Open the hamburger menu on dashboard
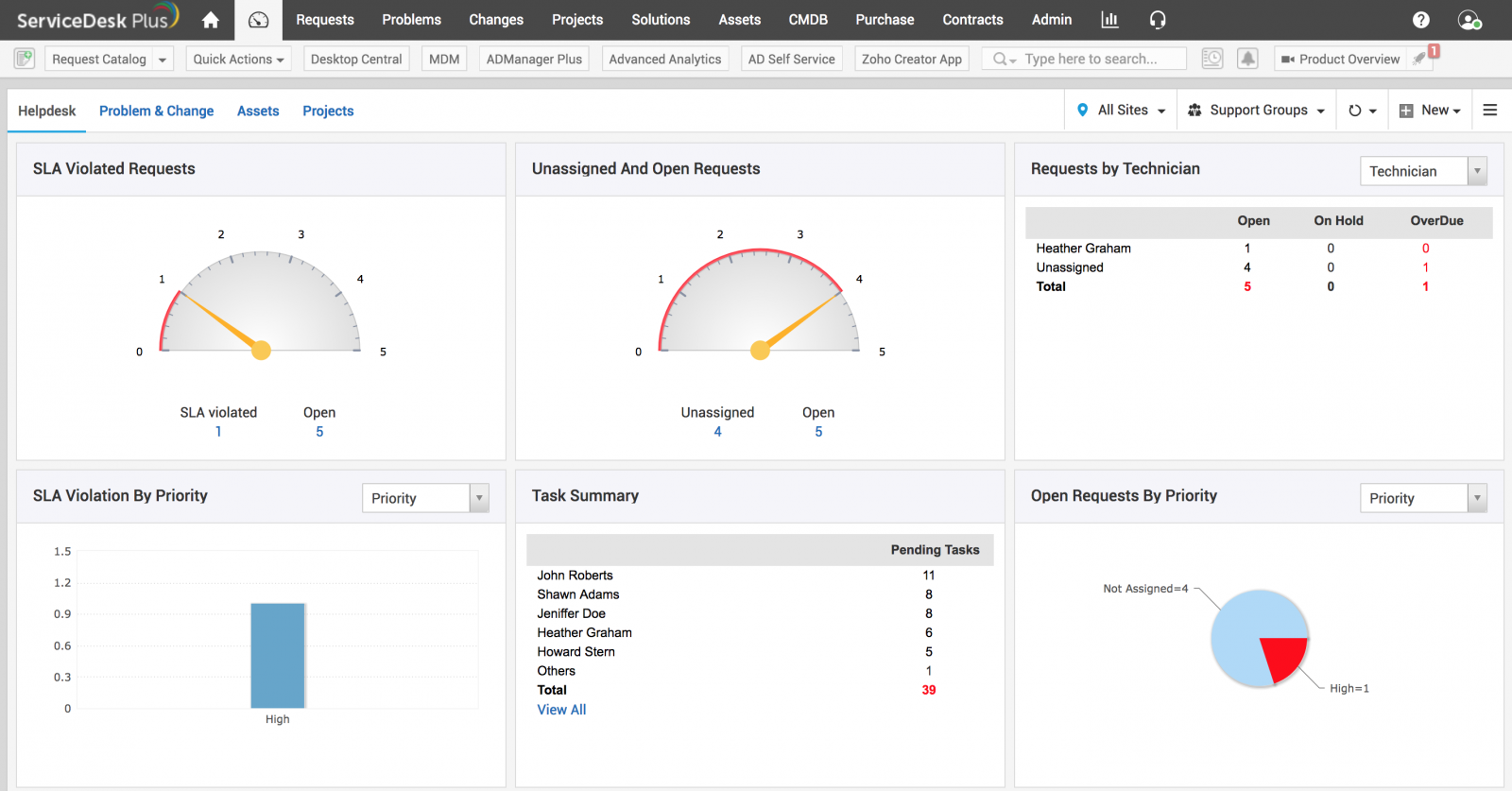1512x791 pixels. point(1490,111)
